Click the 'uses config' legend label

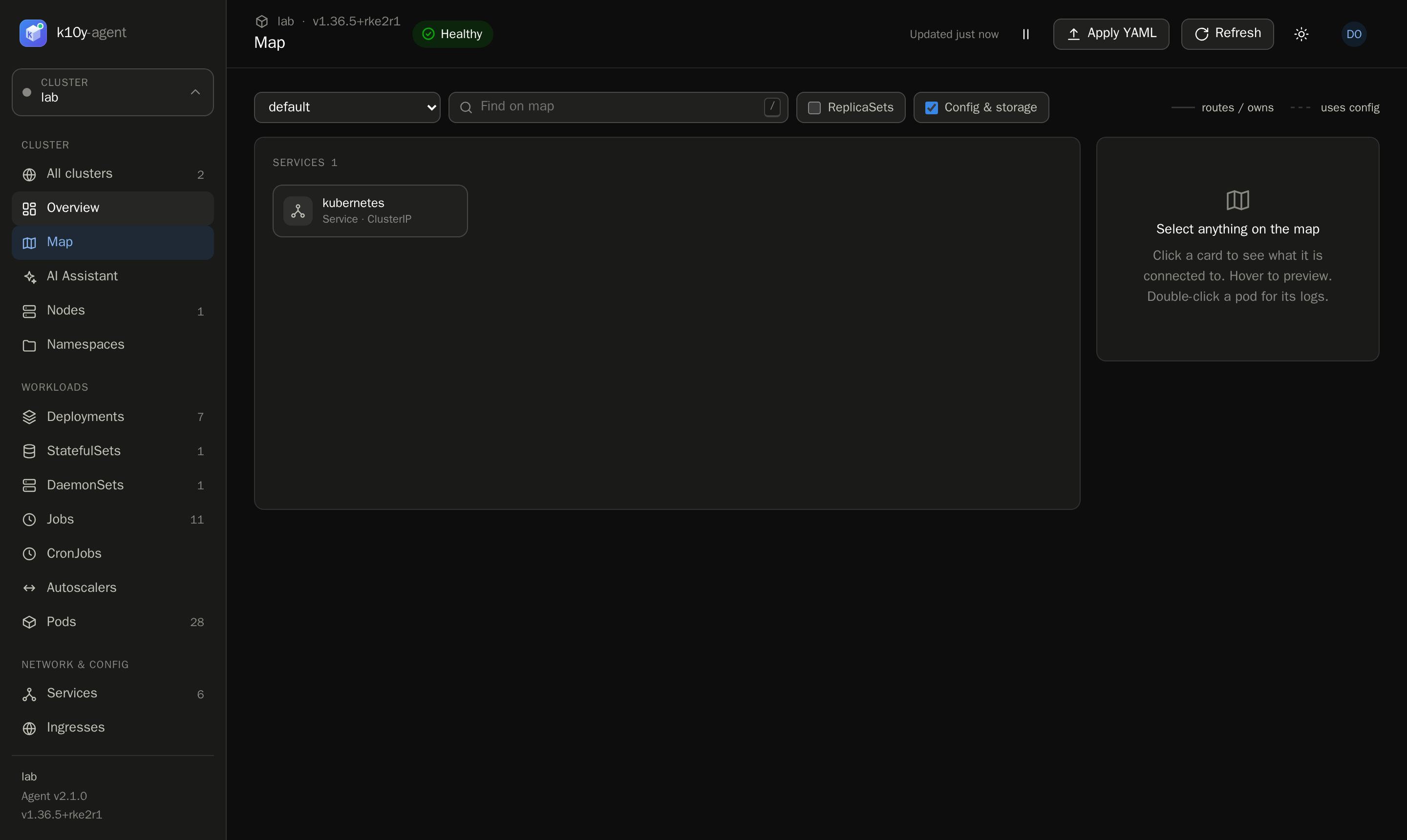1350,107
